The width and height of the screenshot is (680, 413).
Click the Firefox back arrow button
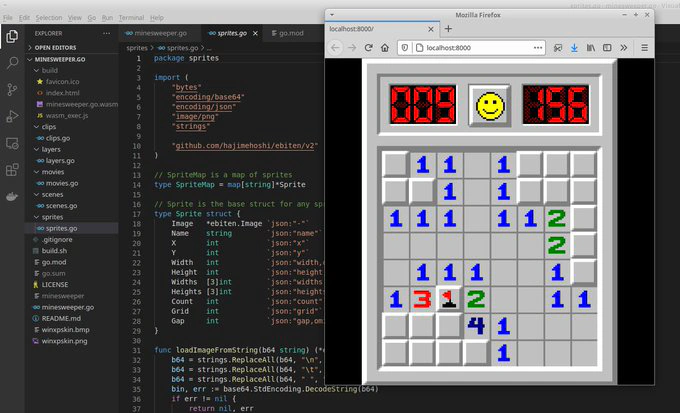click(335, 48)
